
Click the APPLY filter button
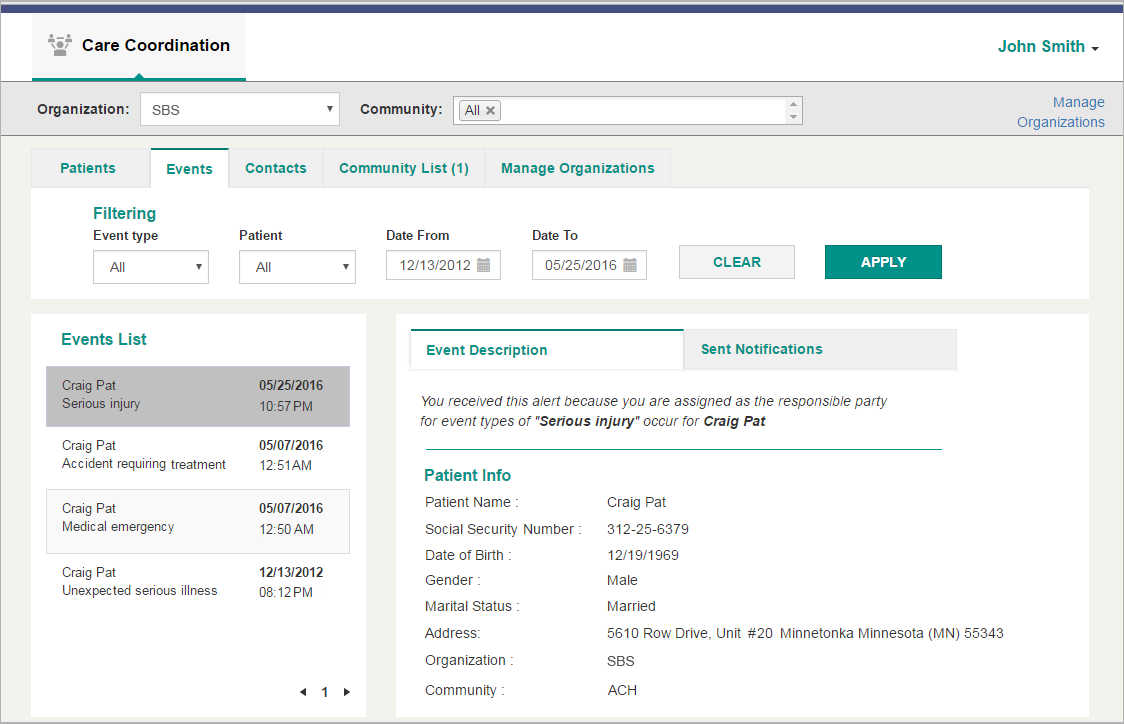883,262
